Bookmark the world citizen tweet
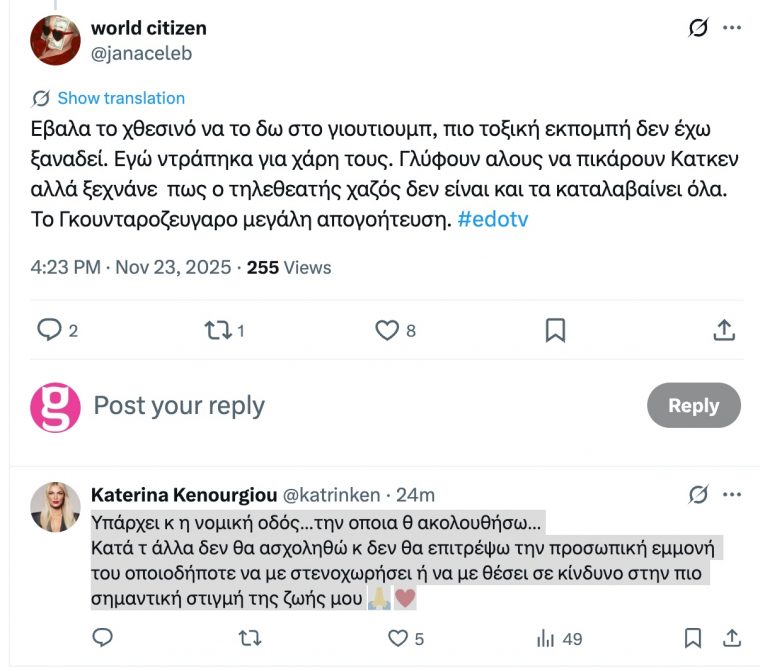The image size is (760, 667). pos(555,330)
